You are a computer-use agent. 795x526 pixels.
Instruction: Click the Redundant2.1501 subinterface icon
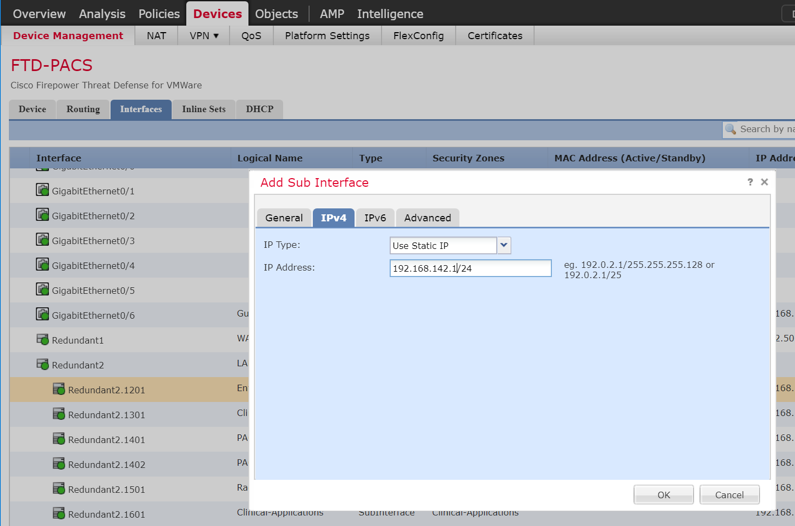pyautogui.click(x=59, y=488)
